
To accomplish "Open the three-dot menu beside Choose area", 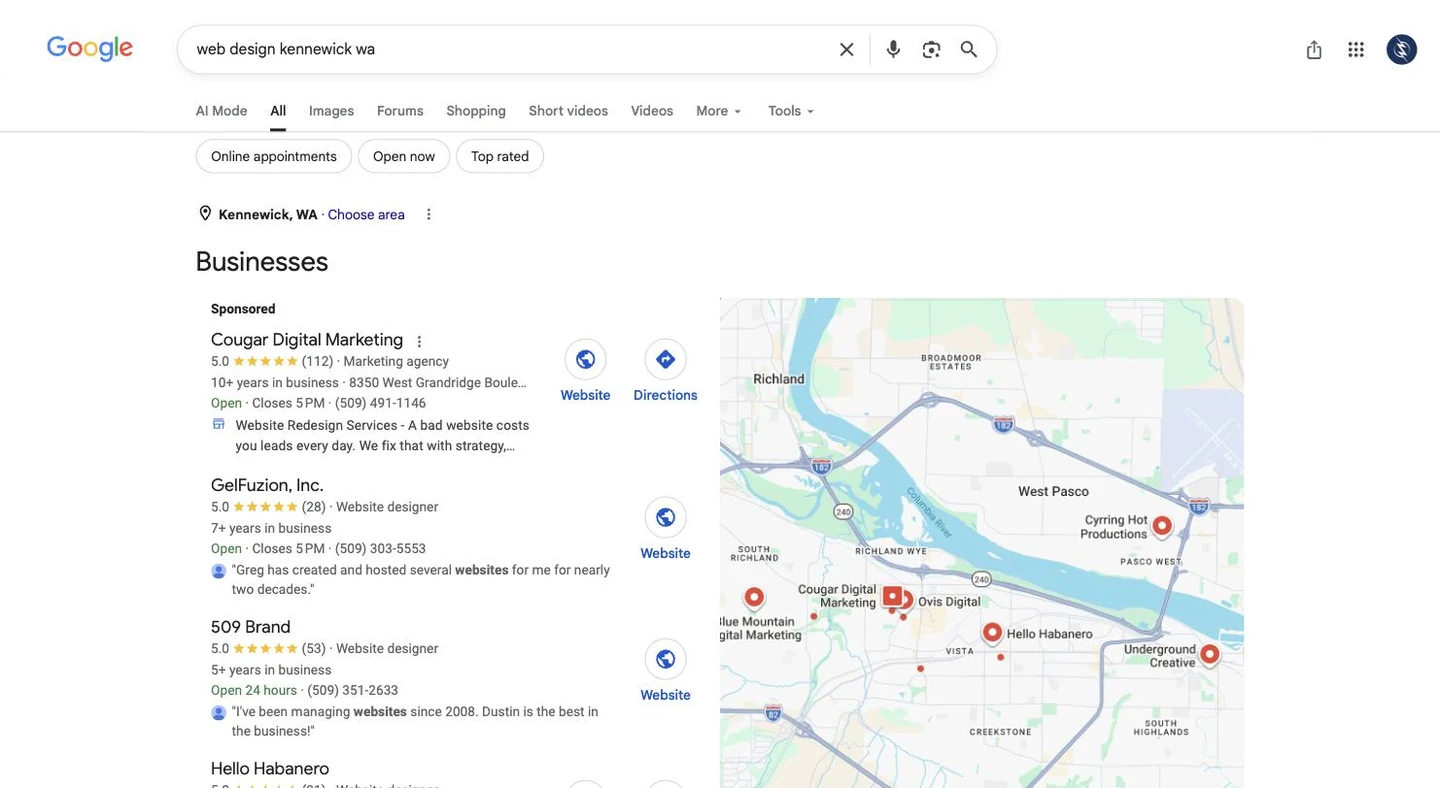I will click(x=429, y=214).
